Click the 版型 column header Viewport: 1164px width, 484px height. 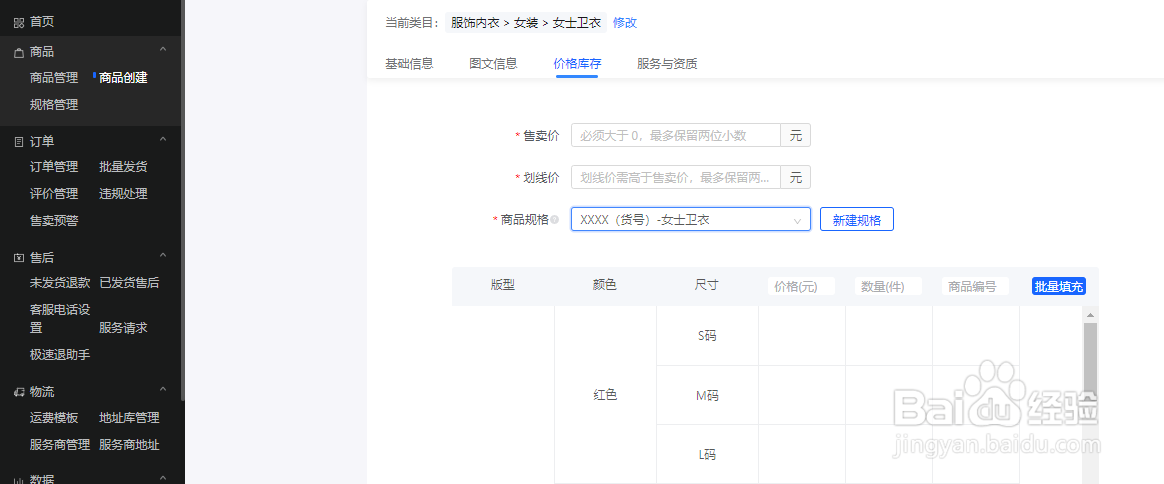(x=503, y=285)
